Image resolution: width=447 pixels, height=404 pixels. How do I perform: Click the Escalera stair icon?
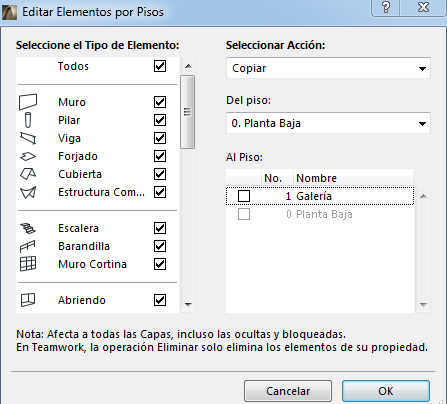tap(28, 228)
